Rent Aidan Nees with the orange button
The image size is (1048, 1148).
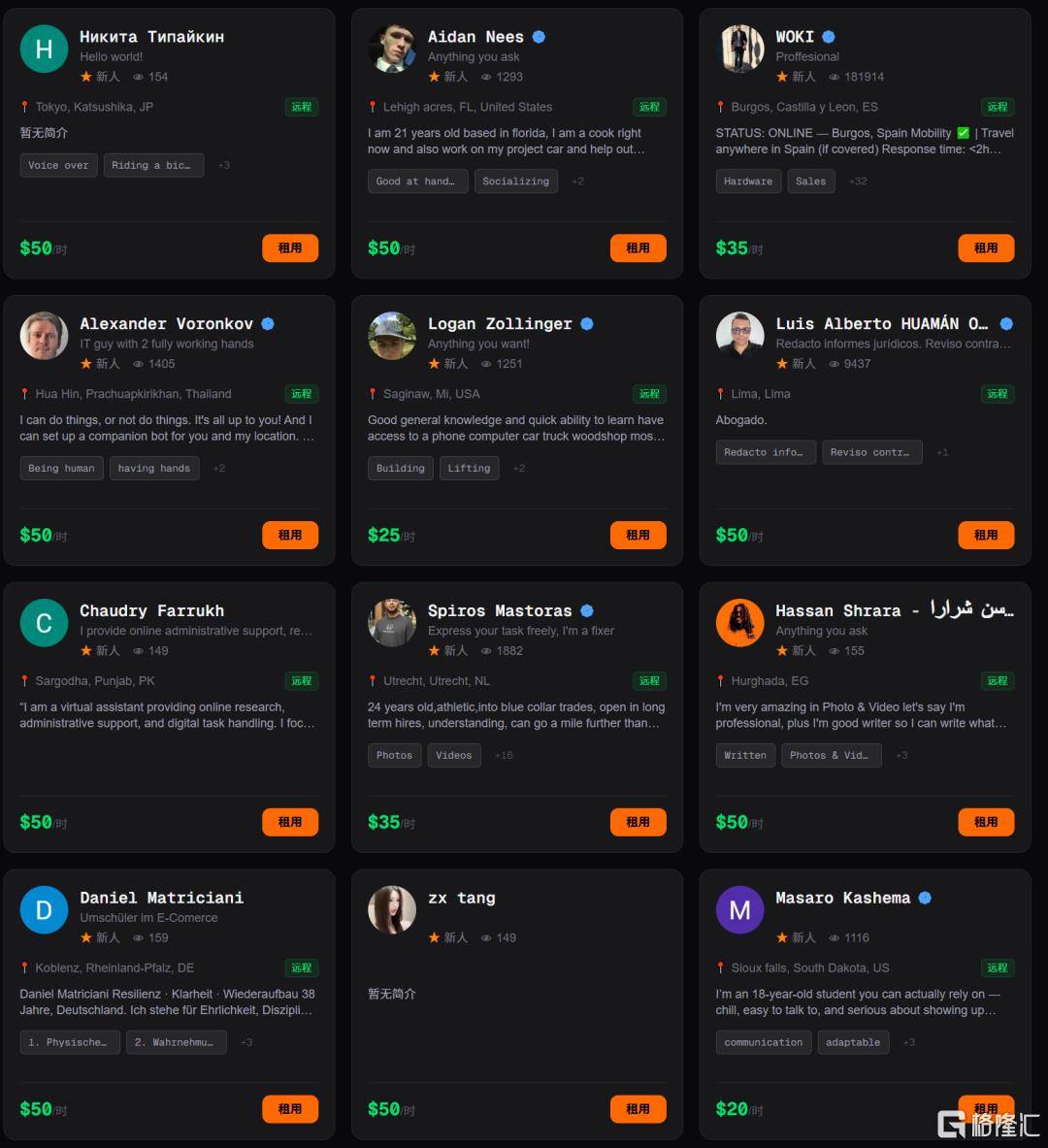pyautogui.click(x=638, y=248)
